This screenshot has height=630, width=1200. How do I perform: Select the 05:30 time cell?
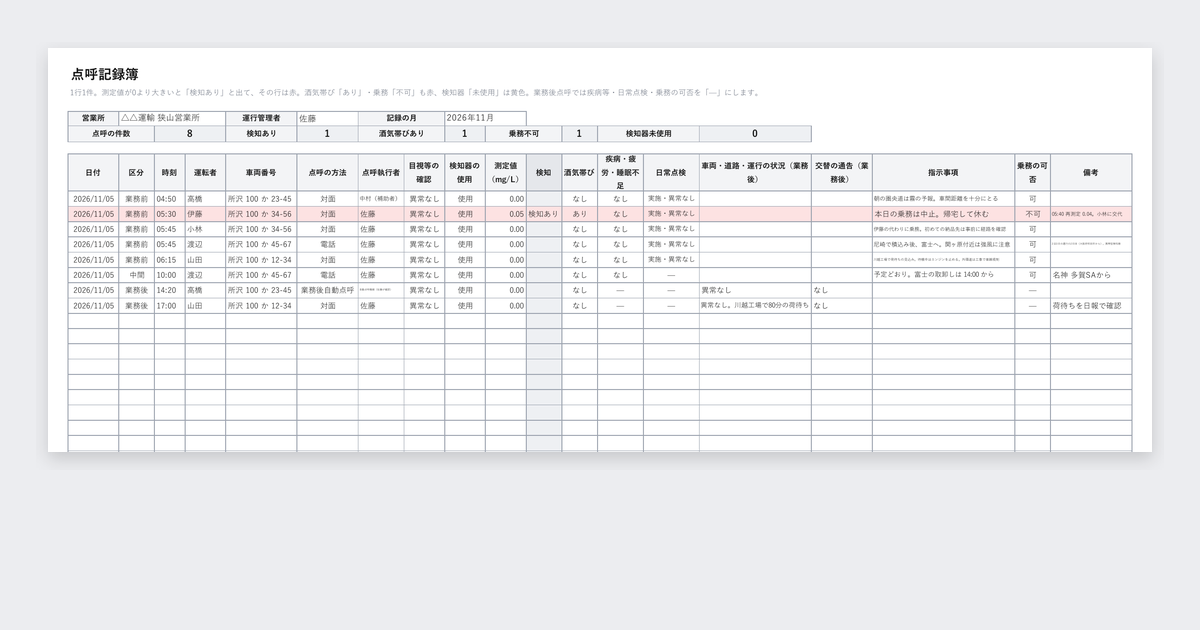coord(170,214)
